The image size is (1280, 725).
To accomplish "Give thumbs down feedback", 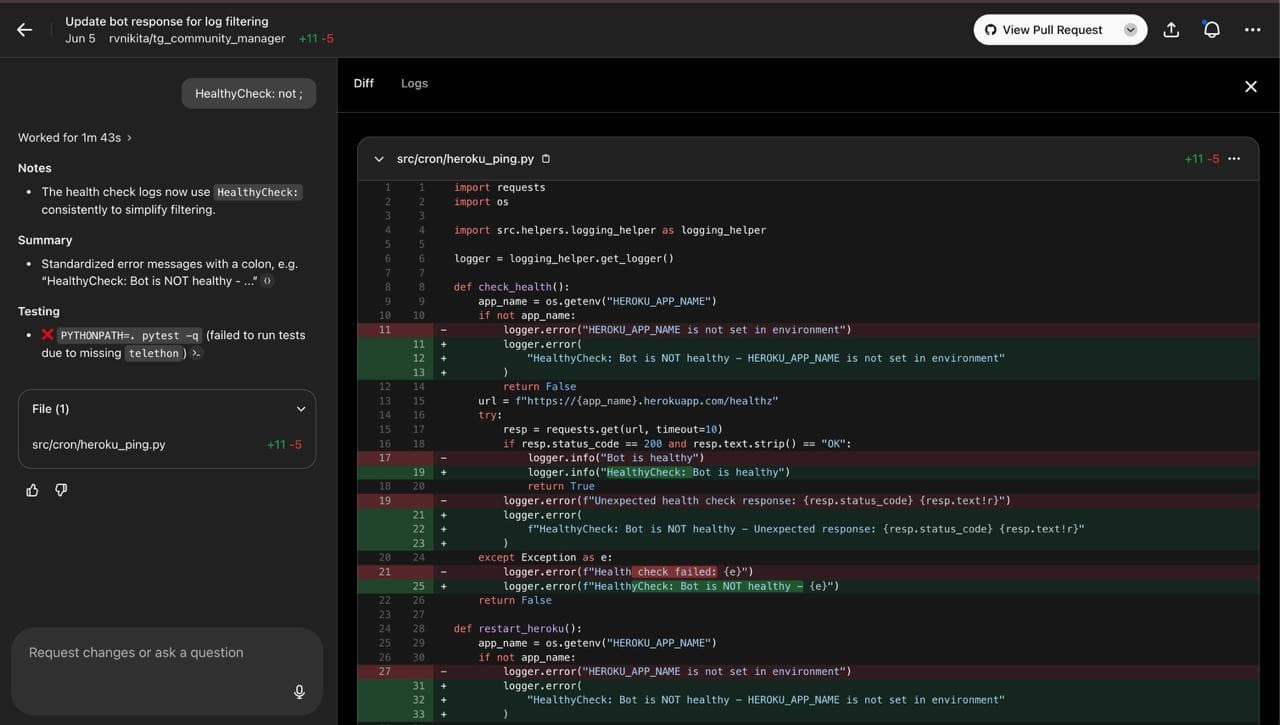I will (61, 490).
